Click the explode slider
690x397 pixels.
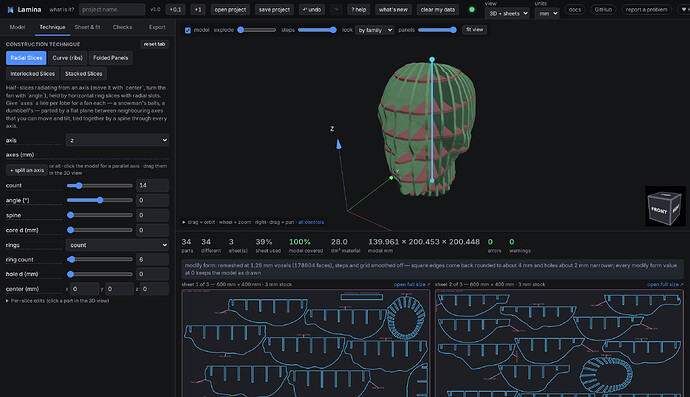(x=257, y=30)
